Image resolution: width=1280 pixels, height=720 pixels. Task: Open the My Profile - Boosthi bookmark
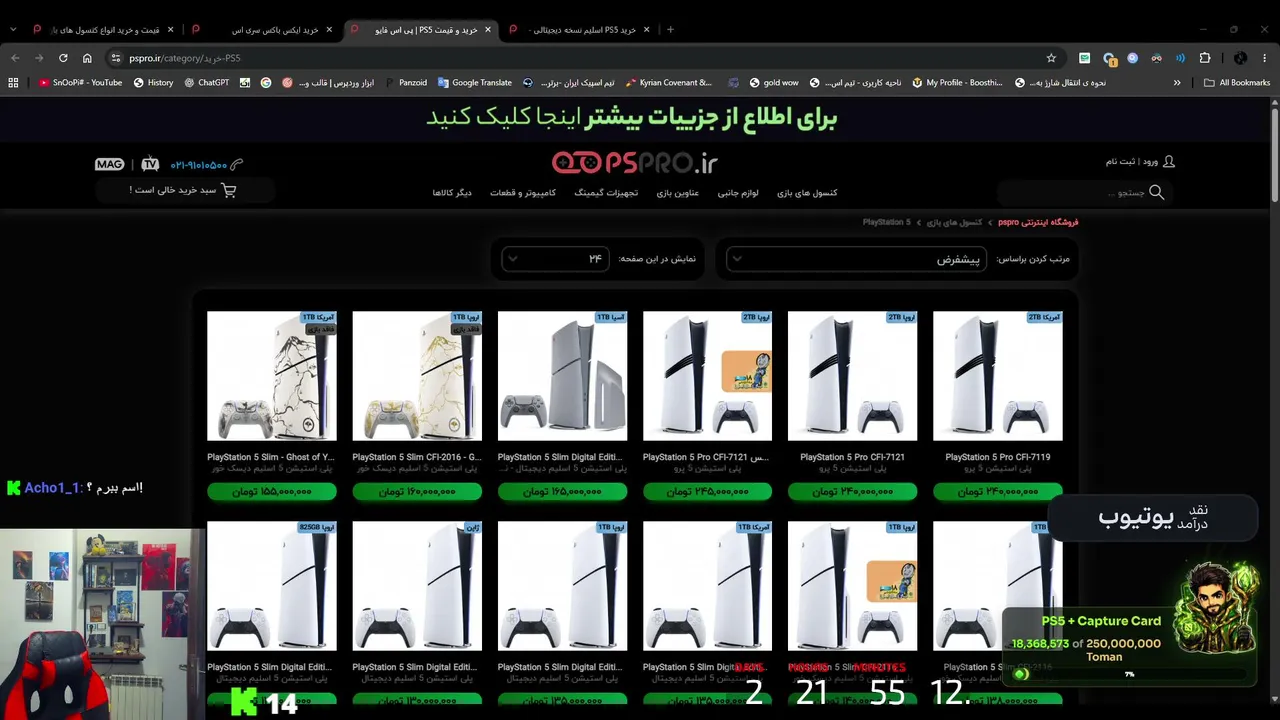coord(957,83)
